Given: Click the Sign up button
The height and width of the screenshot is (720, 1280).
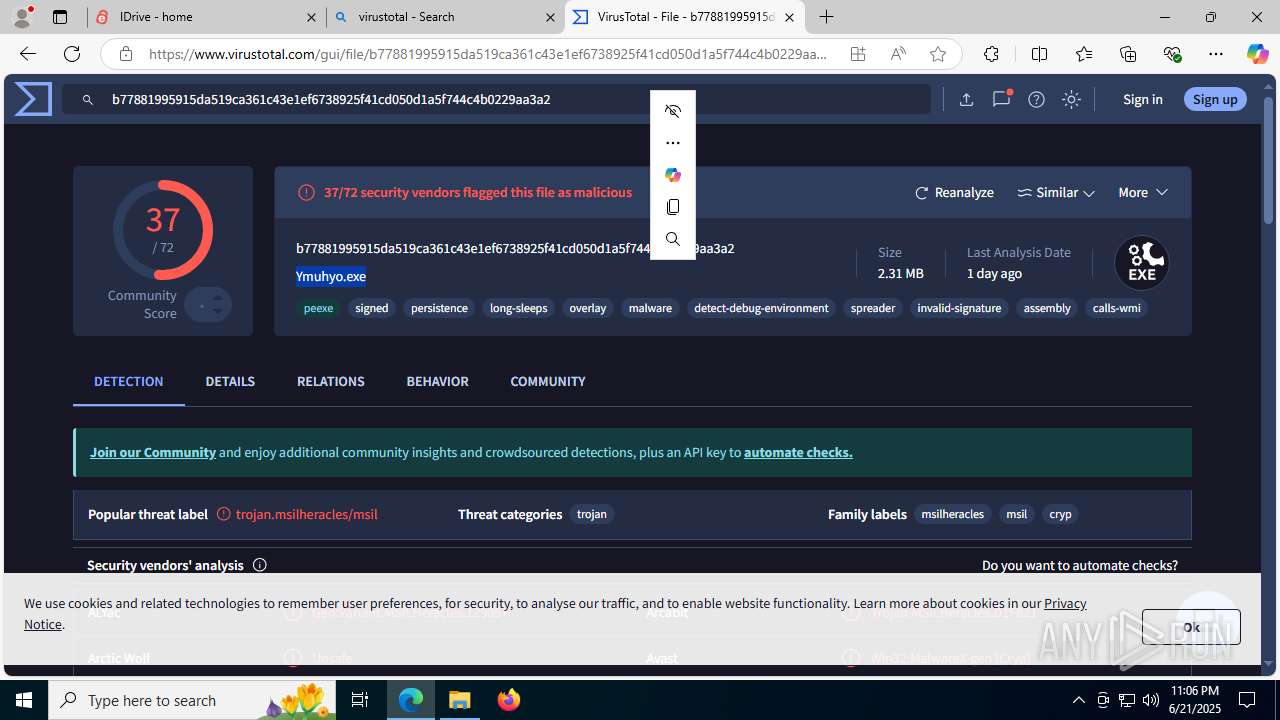Looking at the screenshot, I should pyautogui.click(x=1215, y=99).
